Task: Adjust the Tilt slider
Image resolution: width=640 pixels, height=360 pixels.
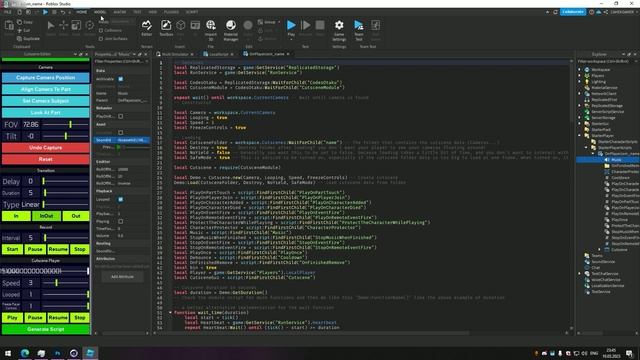Action: (x=66, y=136)
